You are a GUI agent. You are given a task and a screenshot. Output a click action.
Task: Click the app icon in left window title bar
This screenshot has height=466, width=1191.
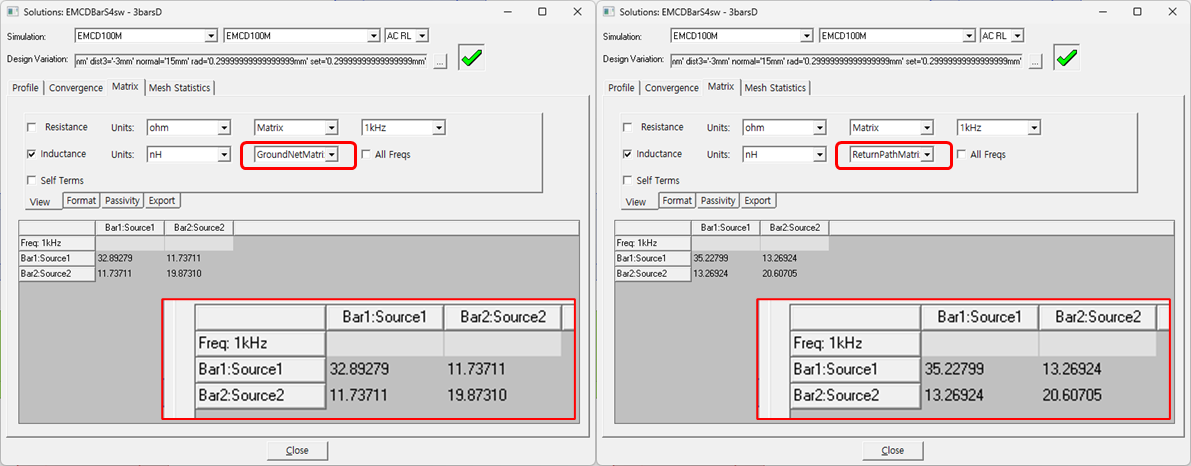click(11, 11)
